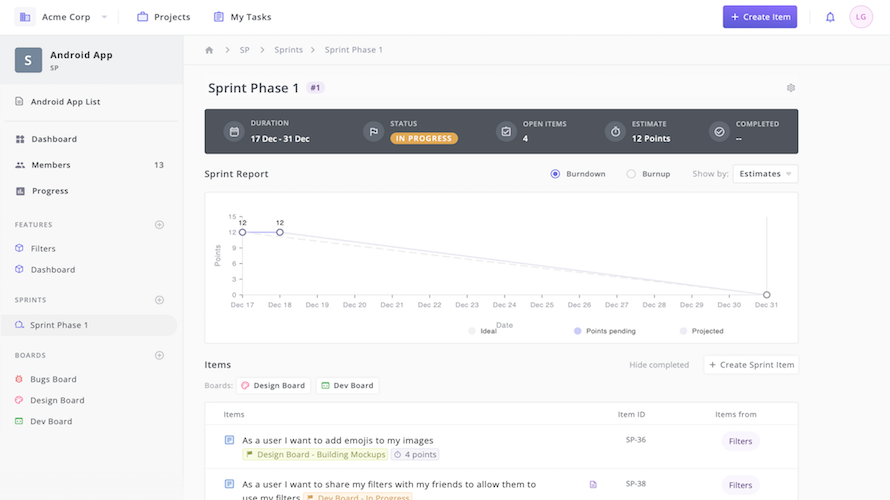The height and width of the screenshot is (500, 890).
Task: Click the Android App project avatar S
Action: (28, 60)
